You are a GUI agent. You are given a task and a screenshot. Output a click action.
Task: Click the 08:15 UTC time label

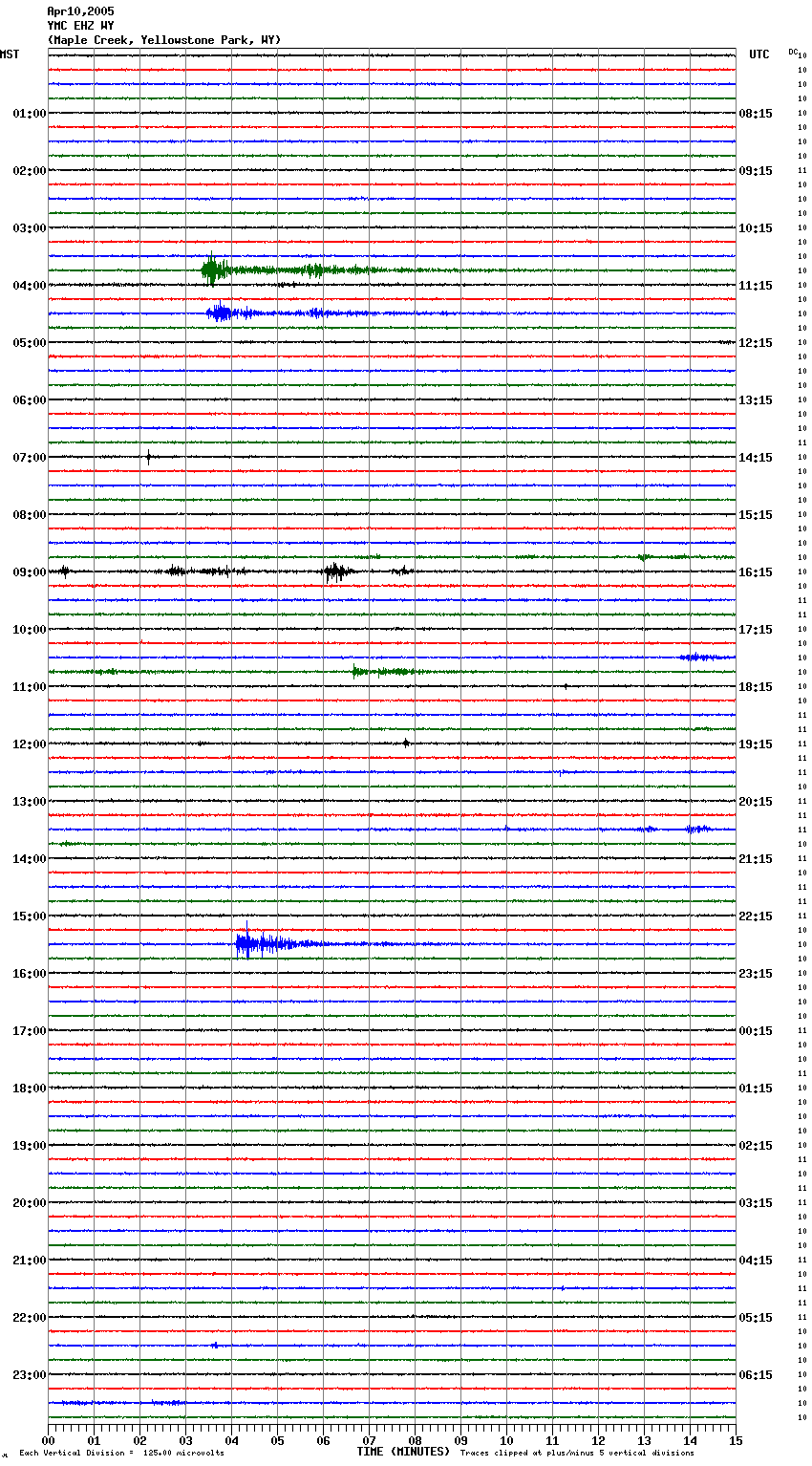(x=756, y=114)
